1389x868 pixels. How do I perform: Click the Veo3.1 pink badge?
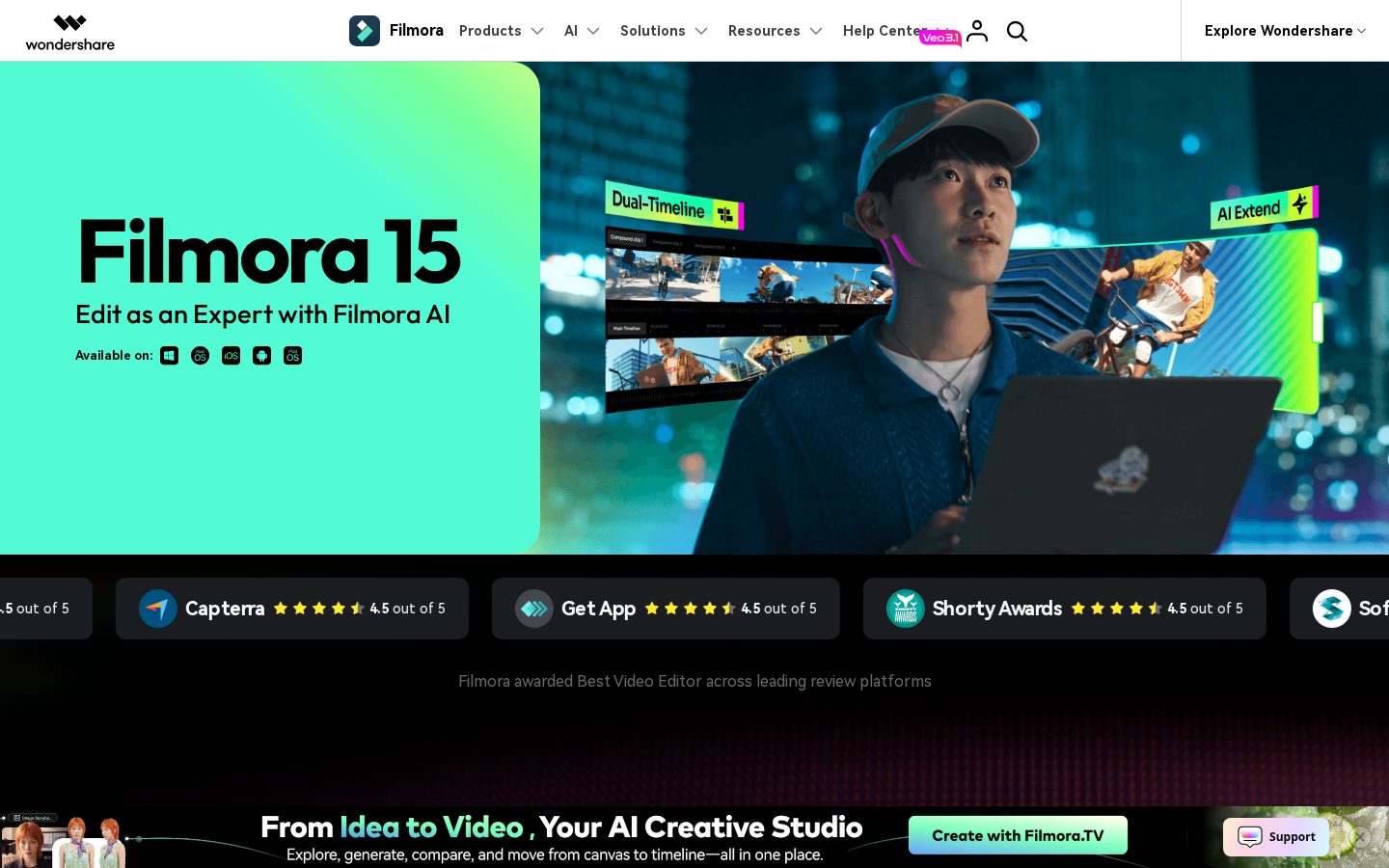(940, 38)
